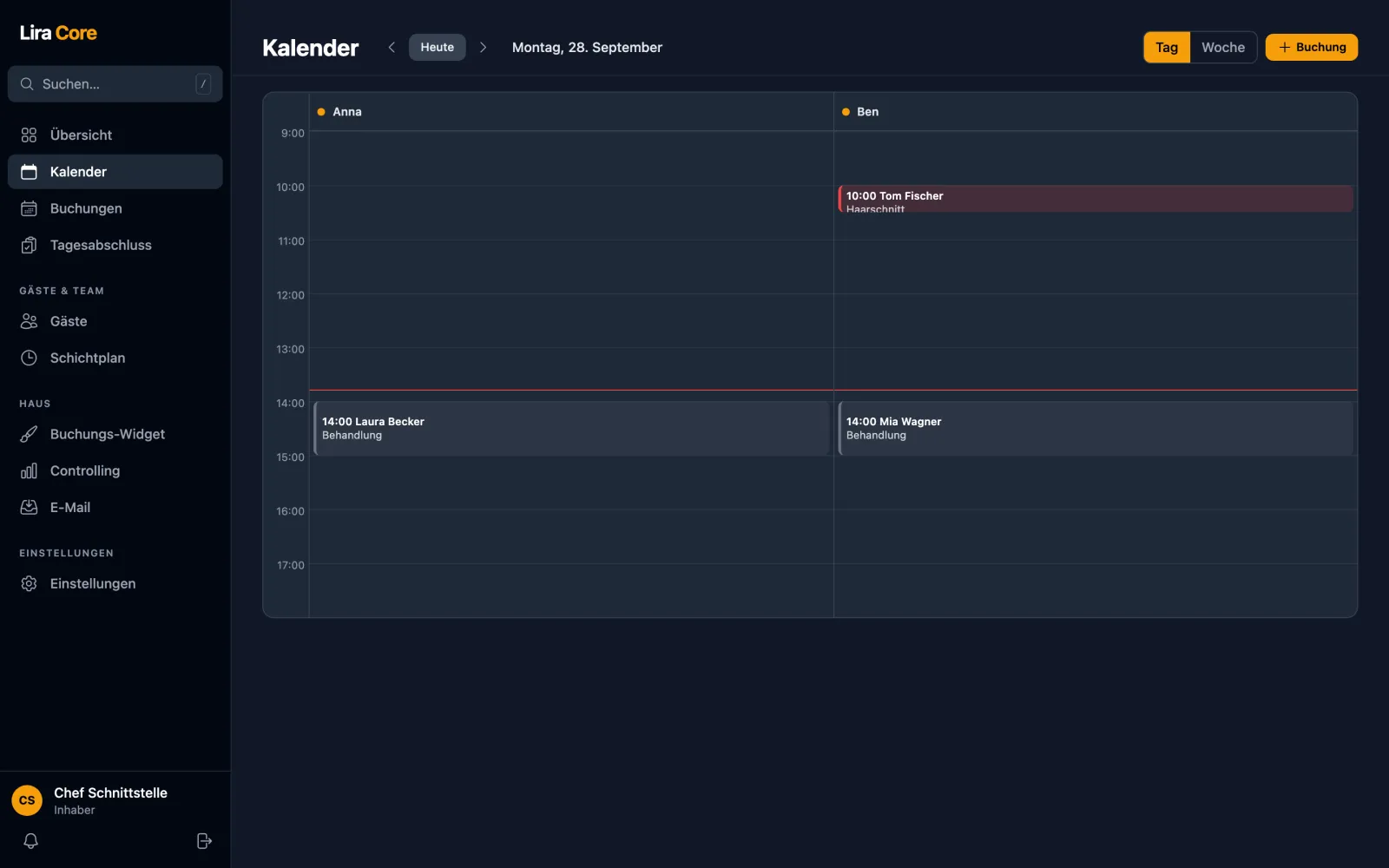This screenshot has width=1389, height=868.
Task: Open Buchungen via its calendar icon
Action: click(x=29, y=208)
